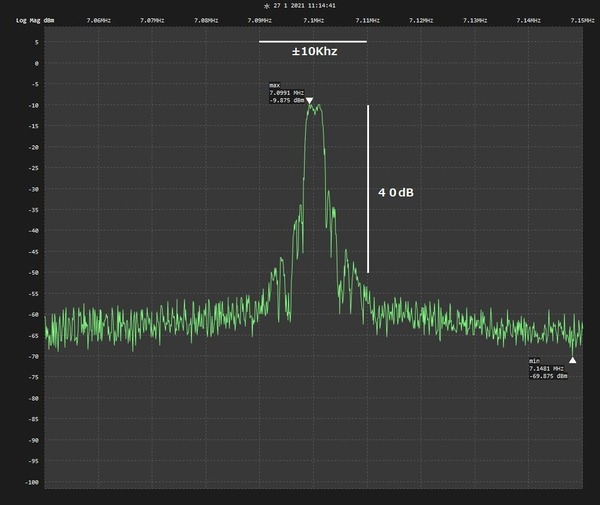Click the -45 dBm y-axis label

[x=34, y=252]
